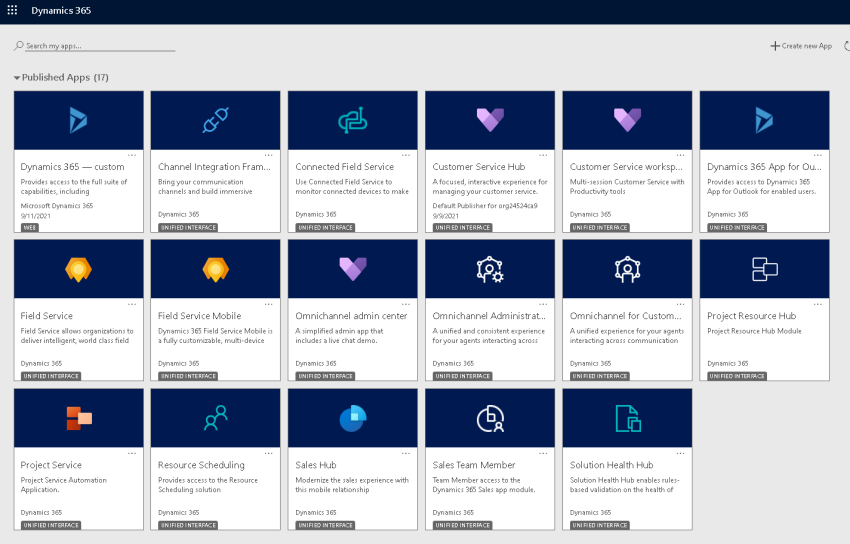850x544 pixels.
Task: Click the Customer Service Hub heart icon
Action: tap(490, 120)
